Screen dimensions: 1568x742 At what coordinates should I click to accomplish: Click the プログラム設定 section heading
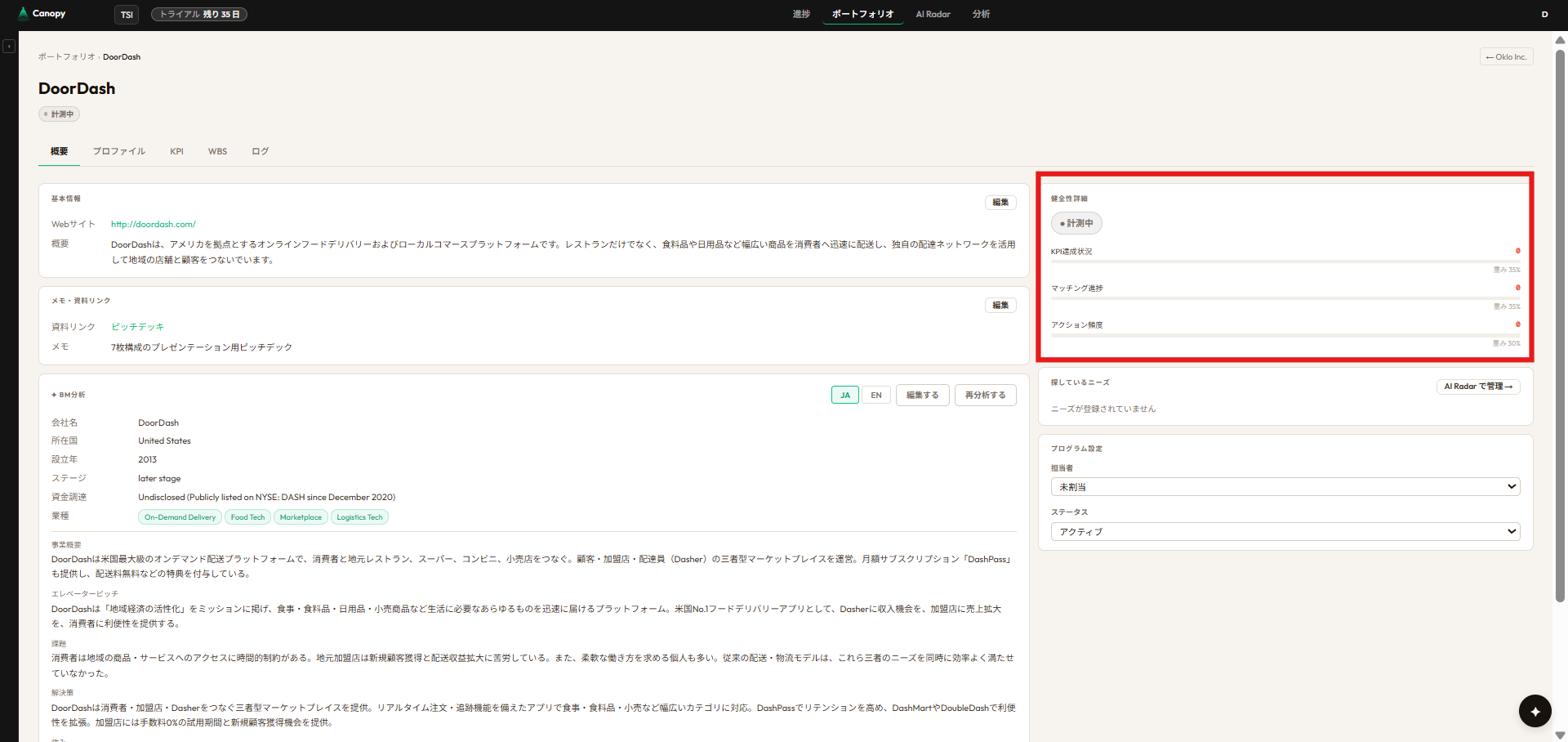[x=1076, y=449]
